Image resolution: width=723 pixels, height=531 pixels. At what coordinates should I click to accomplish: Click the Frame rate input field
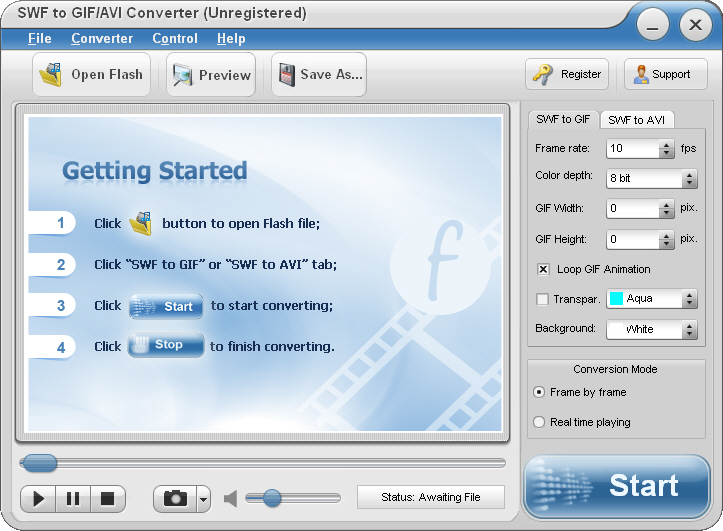[633, 148]
